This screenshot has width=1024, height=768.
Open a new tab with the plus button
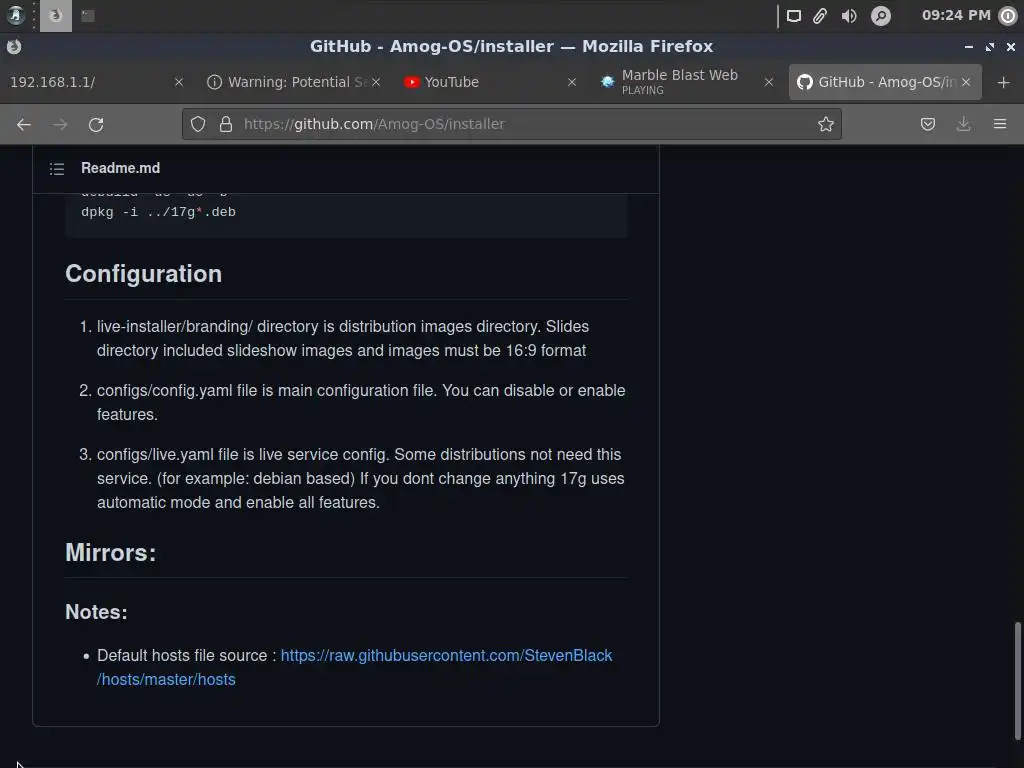(x=1004, y=82)
